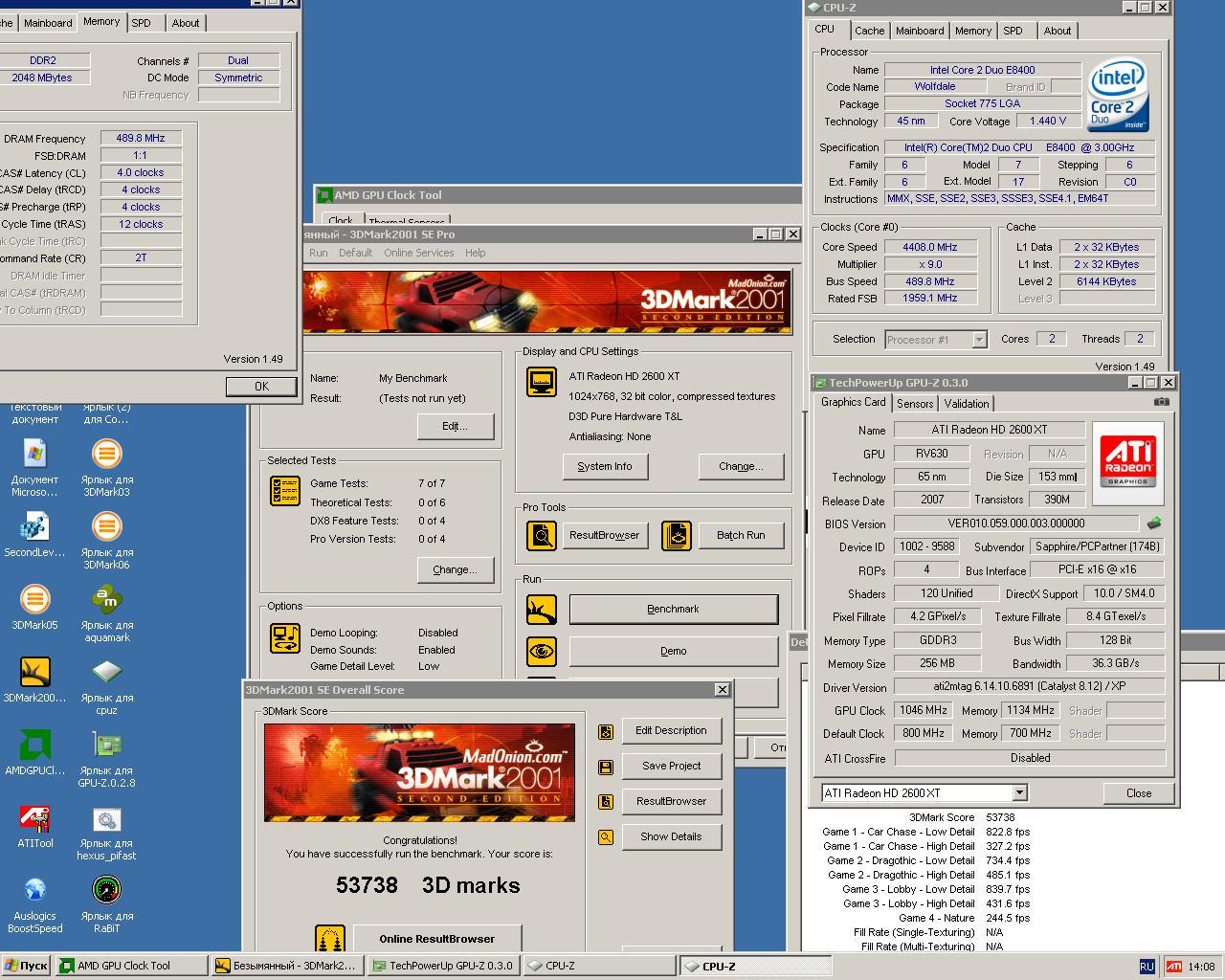1225x980 pixels.
Task: Click the GPU Clock 1046 MHz field
Action: (x=924, y=710)
